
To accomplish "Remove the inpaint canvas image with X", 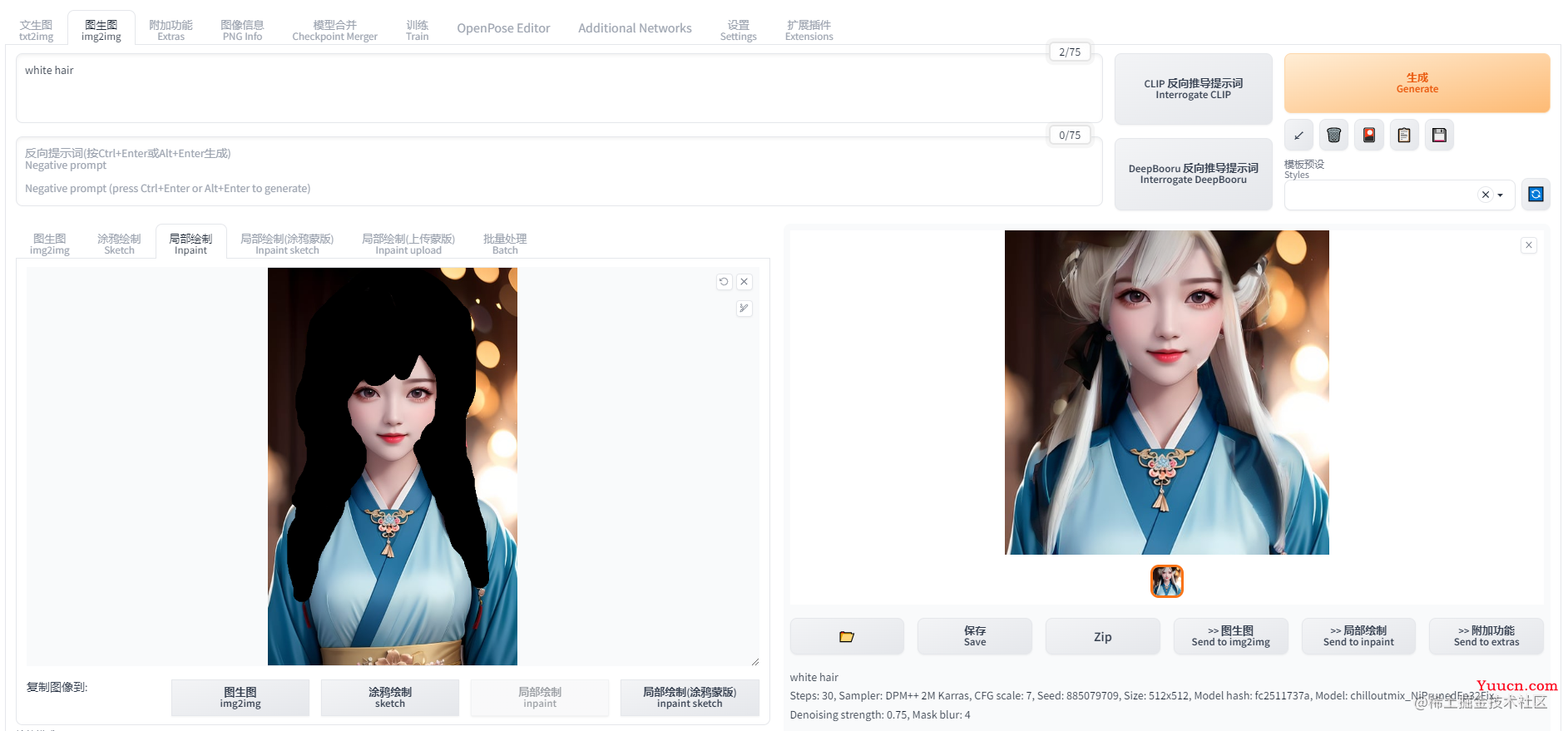I will coord(744,282).
